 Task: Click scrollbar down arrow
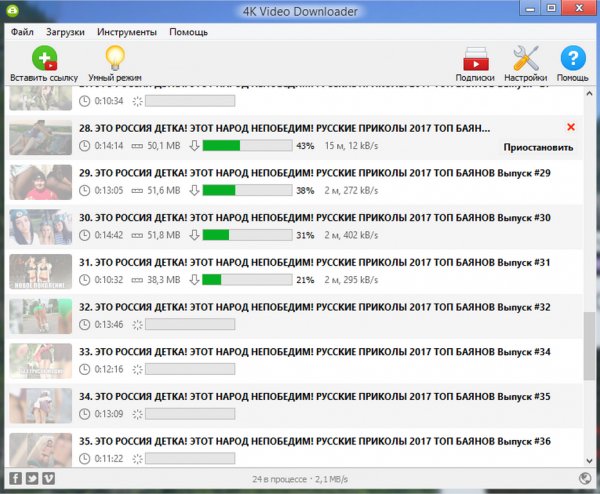589,461
